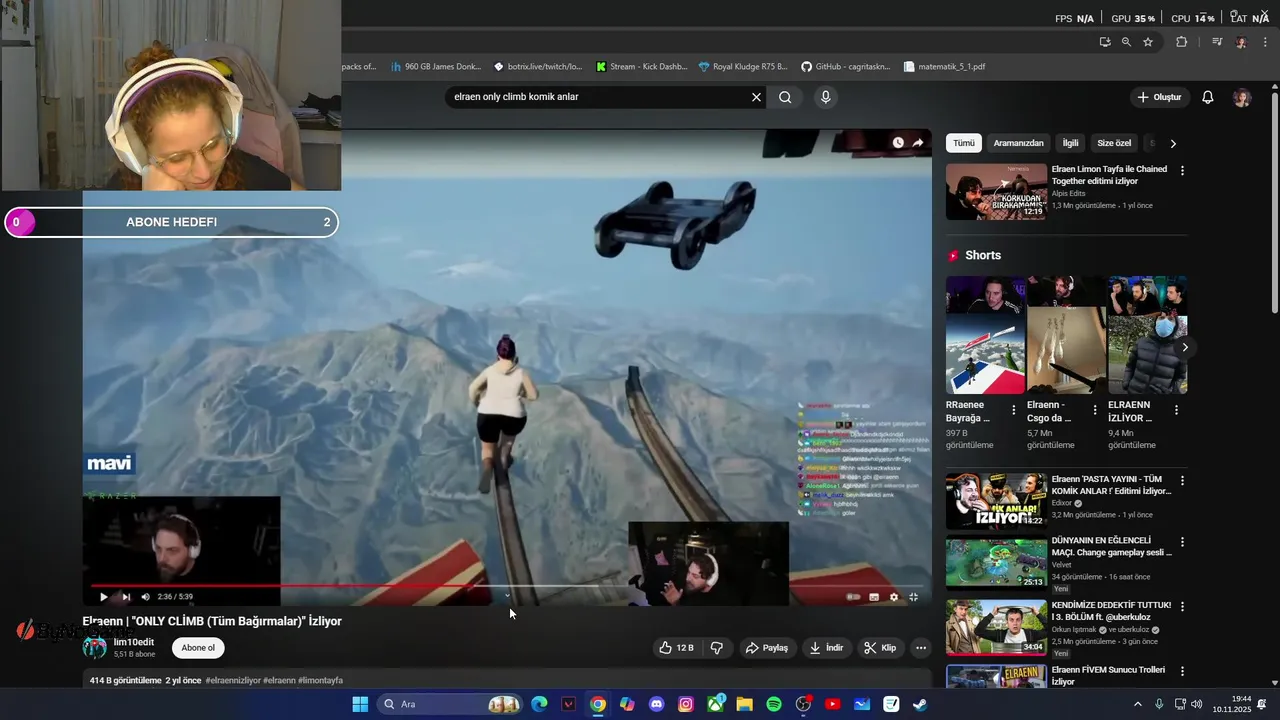Bookmark page with the star icon
The height and width of the screenshot is (720, 1280).
1148,42
